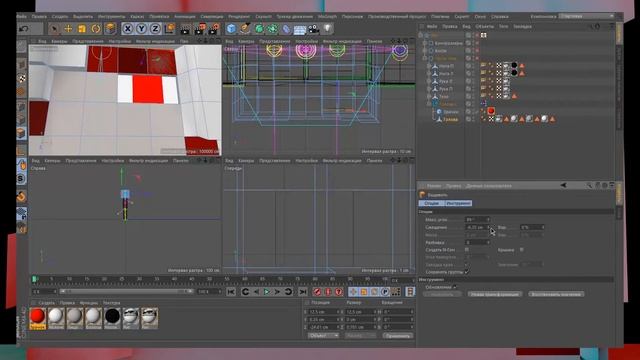The height and width of the screenshot is (360, 640).
Task: Click the Undo arrow in the toolbar
Action: tap(24, 29)
